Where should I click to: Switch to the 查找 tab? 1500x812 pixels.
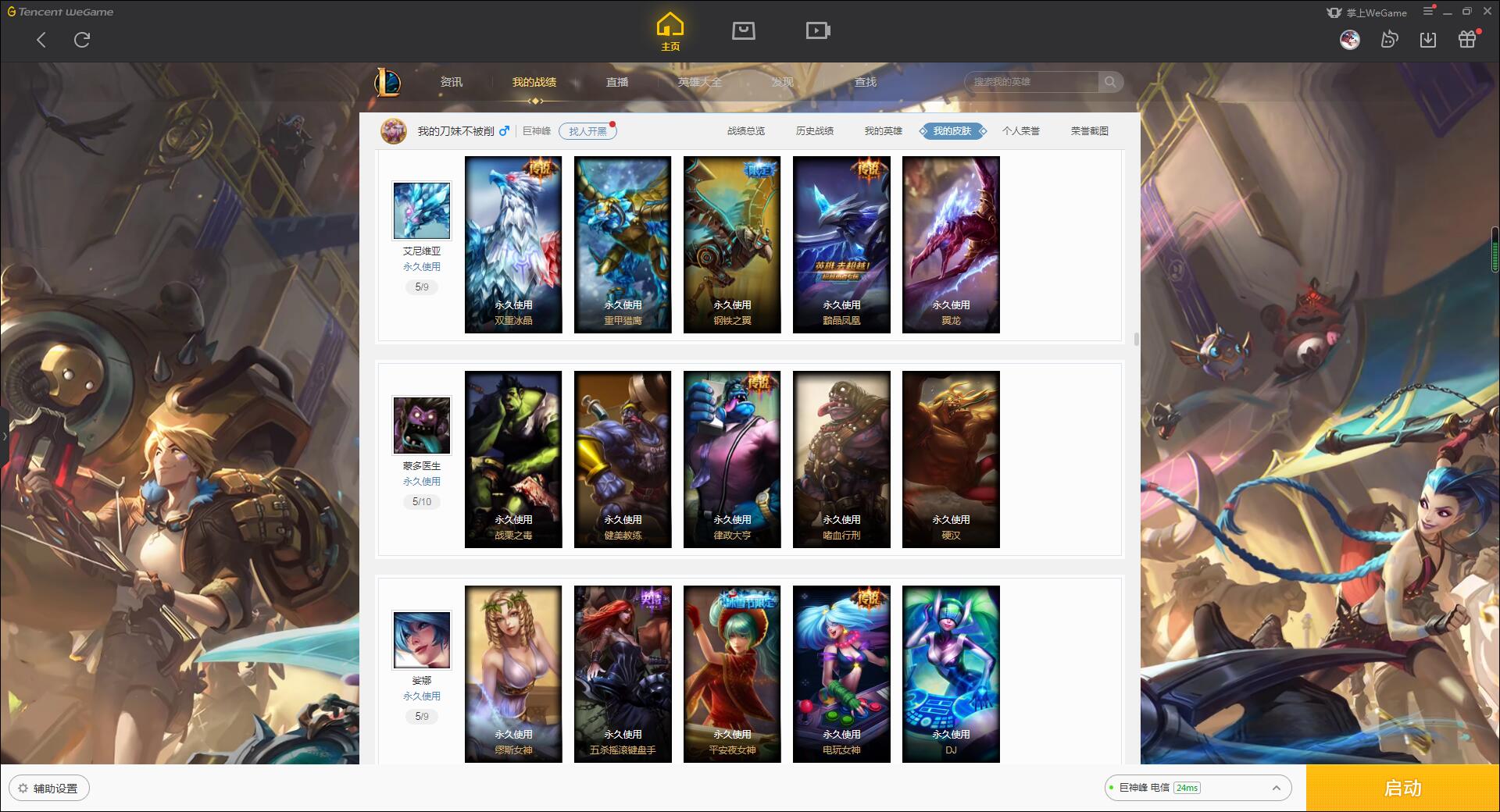point(865,82)
